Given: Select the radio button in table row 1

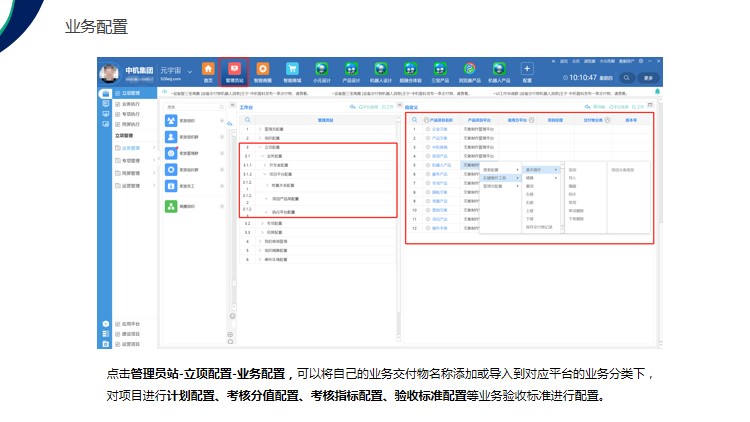Looking at the screenshot, I should 428,129.
